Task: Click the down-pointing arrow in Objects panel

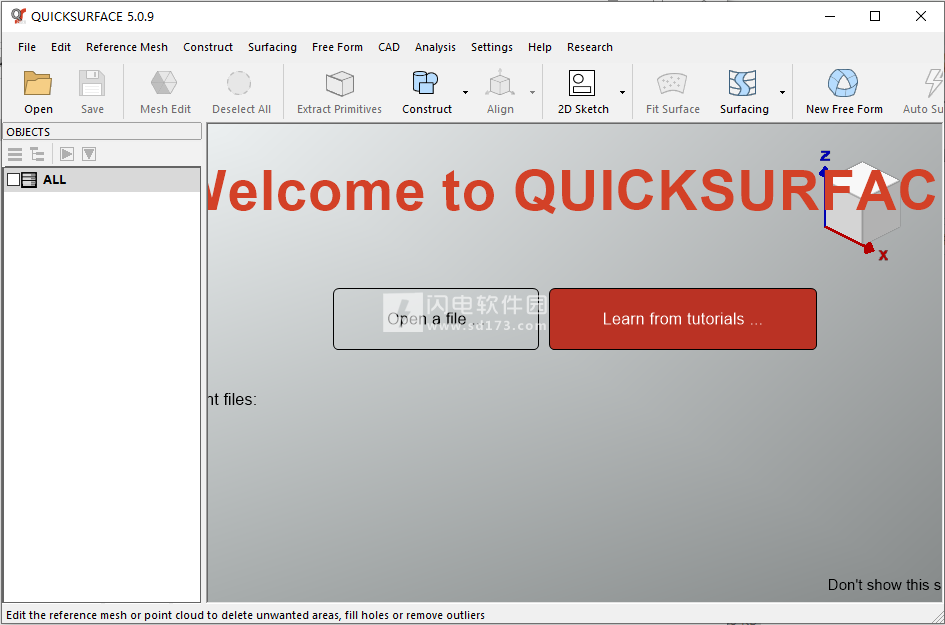Action: pyautogui.click(x=89, y=154)
